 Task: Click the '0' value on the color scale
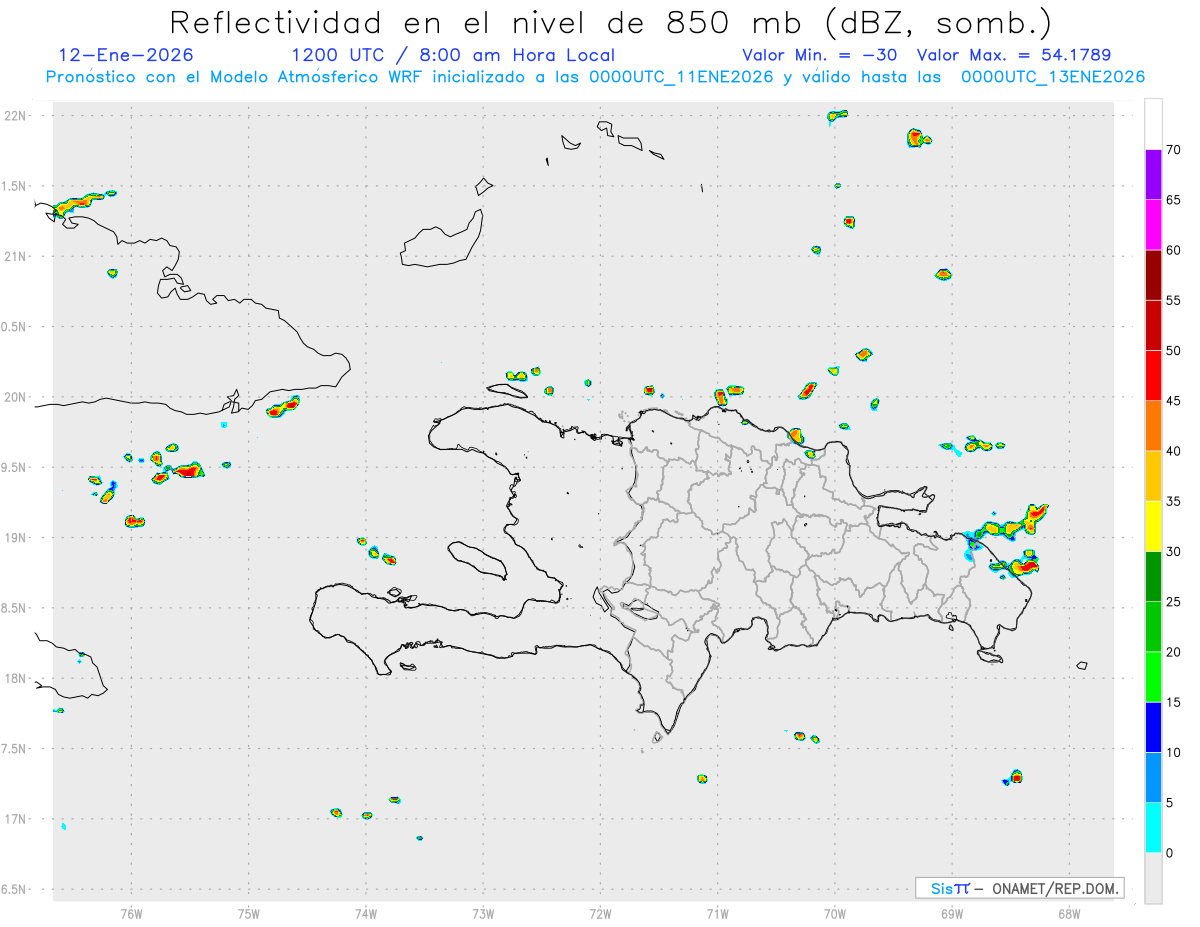click(1170, 853)
